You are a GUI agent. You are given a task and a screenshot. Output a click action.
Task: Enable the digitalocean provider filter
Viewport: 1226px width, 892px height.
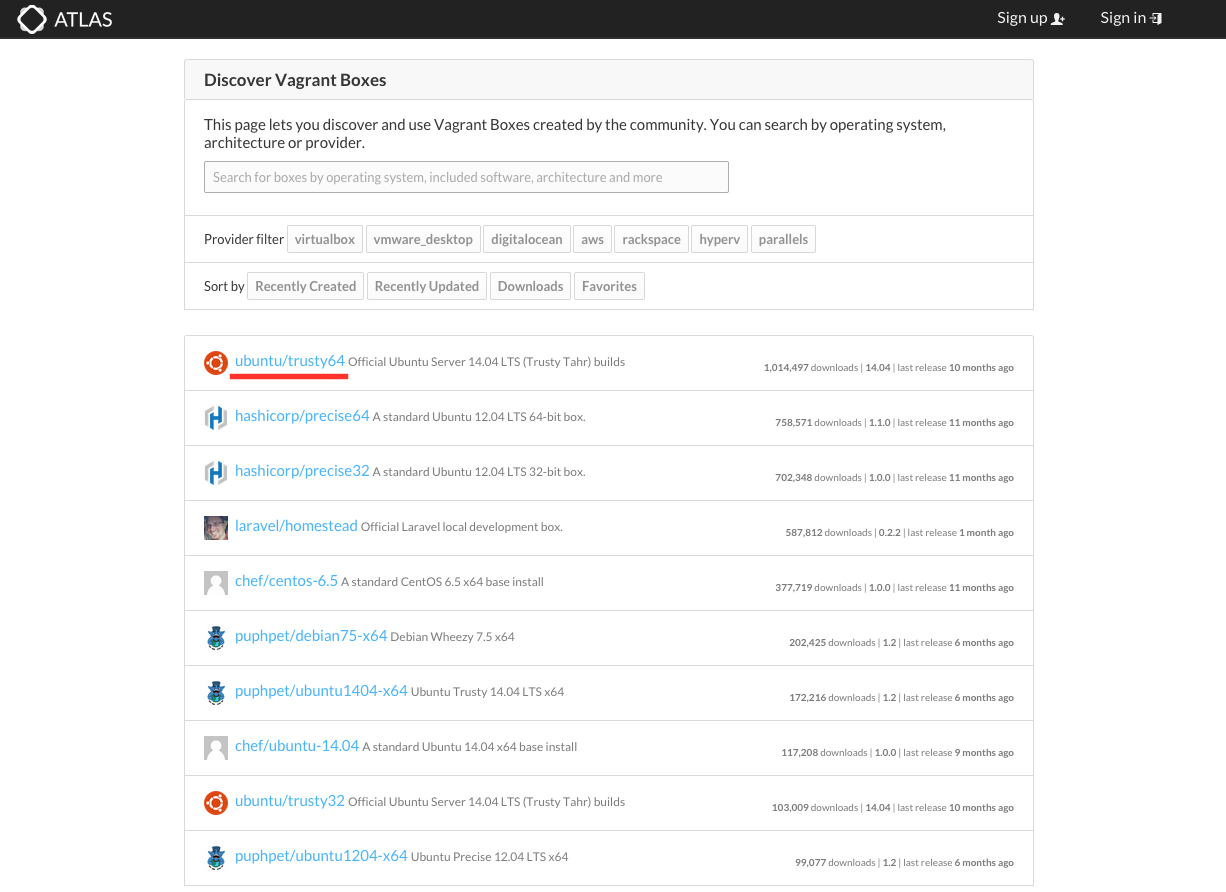pyautogui.click(x=526, y=239)
